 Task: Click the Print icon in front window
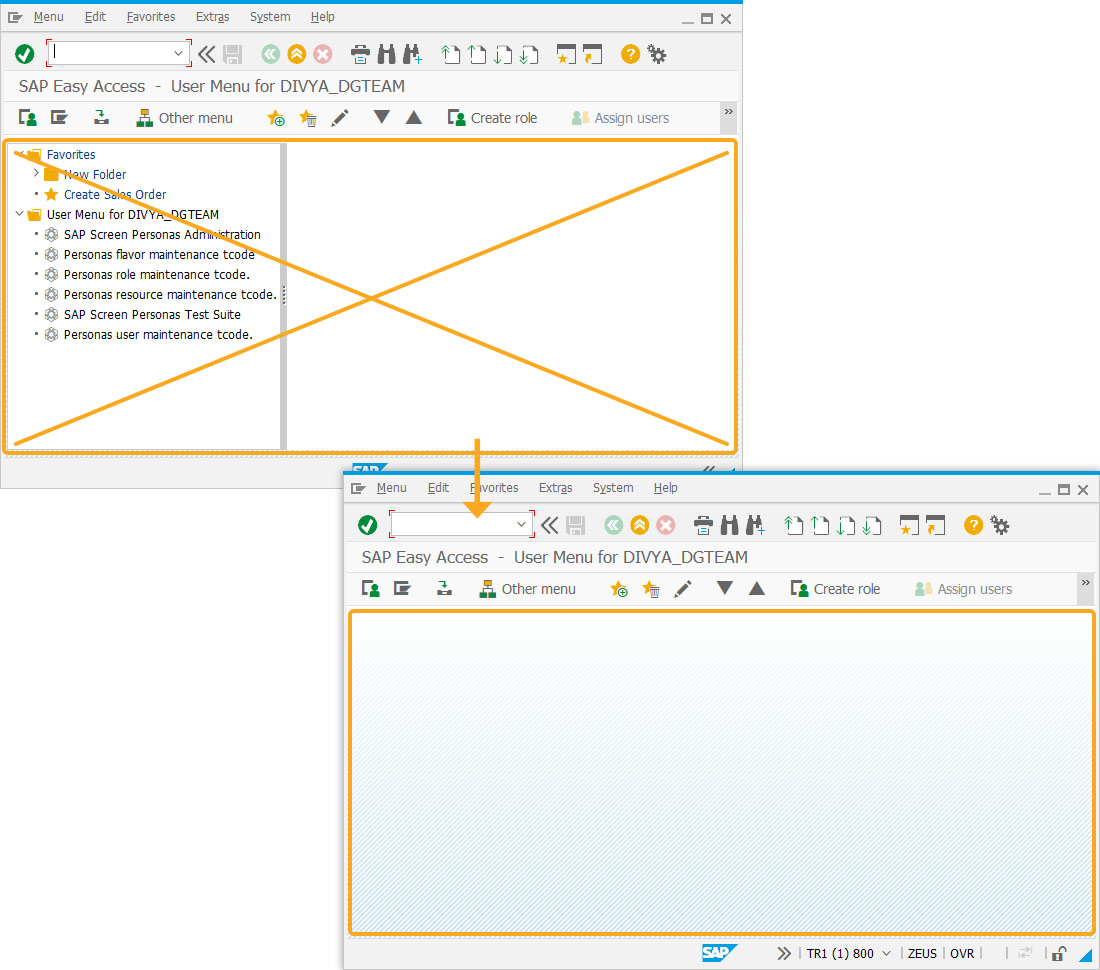coord(703,525)
